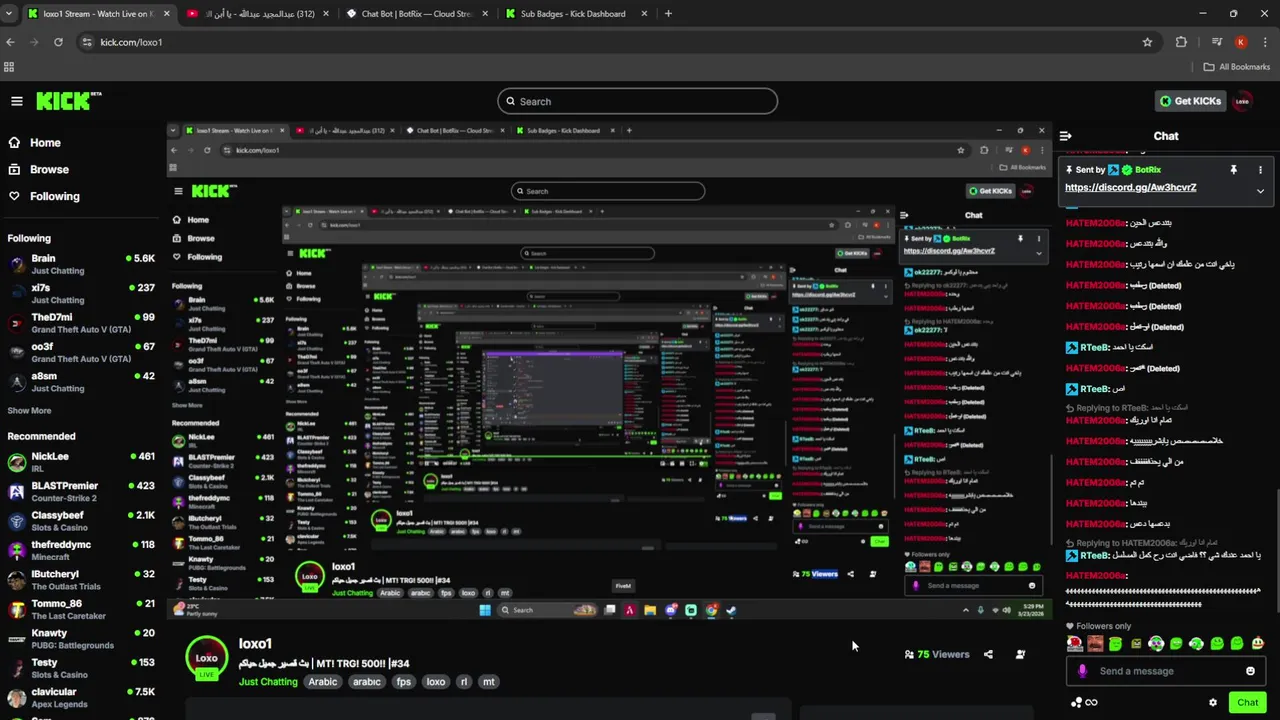Click the Get KICKs button

(1190, 101)
